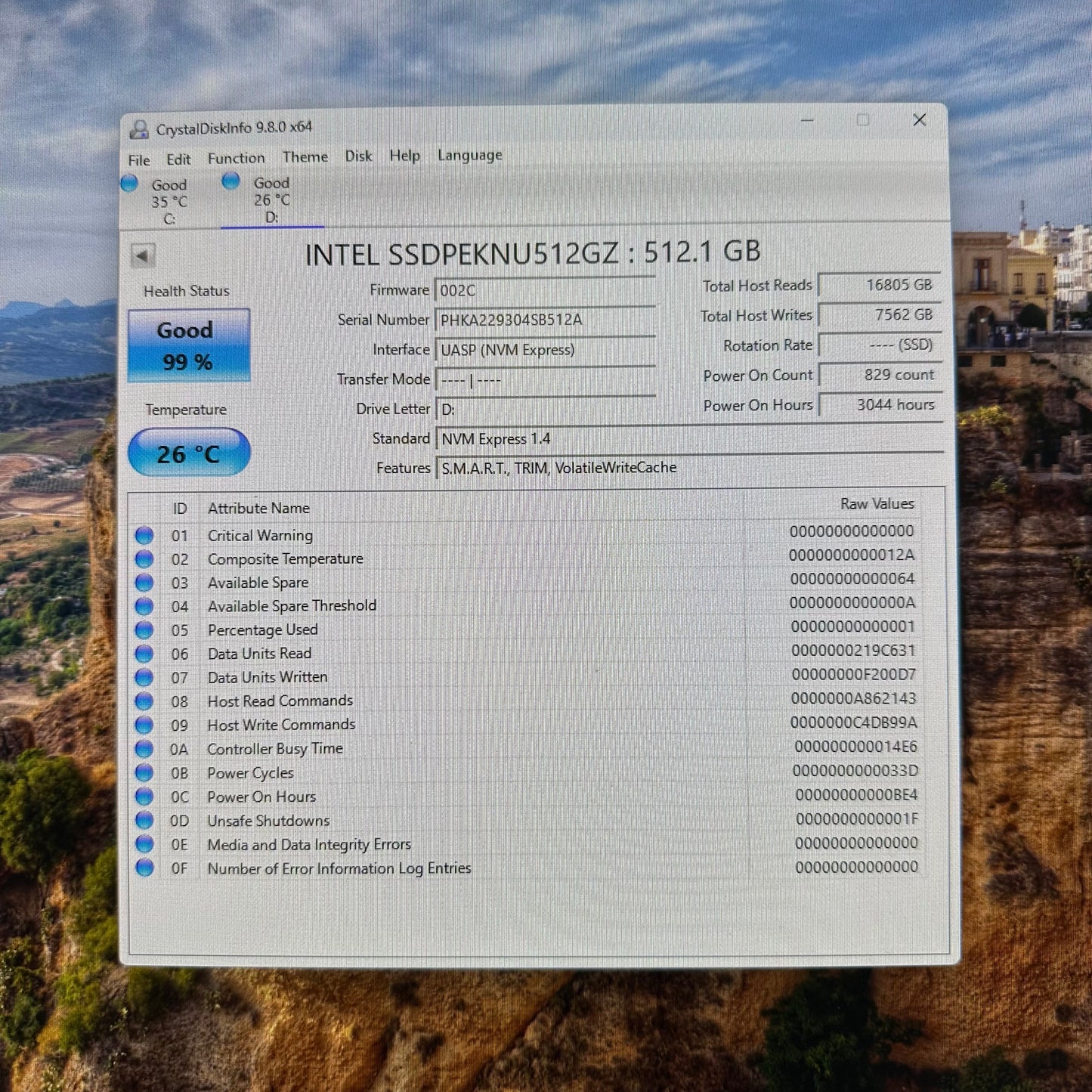Open the Edit menu
The height and width of the screenshot is (1092, 1092).
(178, 159)
